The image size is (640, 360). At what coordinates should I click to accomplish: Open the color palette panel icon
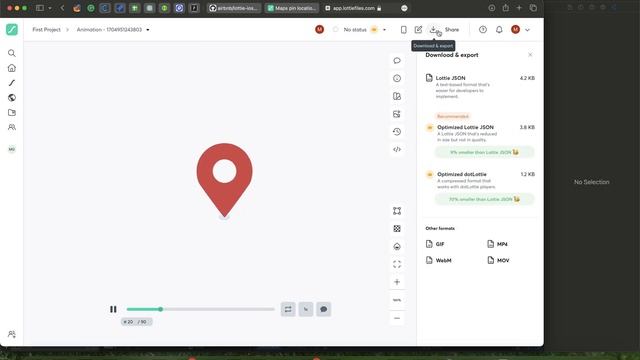tap(397, 96)
